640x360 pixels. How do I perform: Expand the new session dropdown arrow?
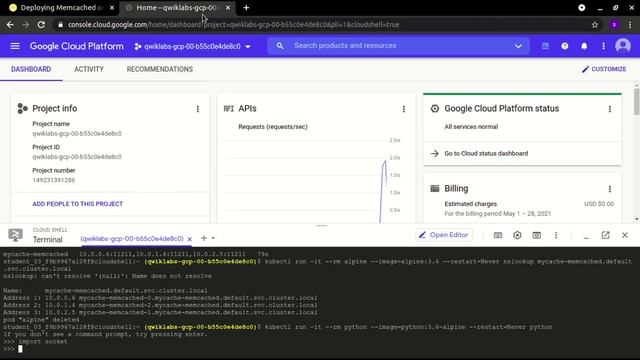213,238
